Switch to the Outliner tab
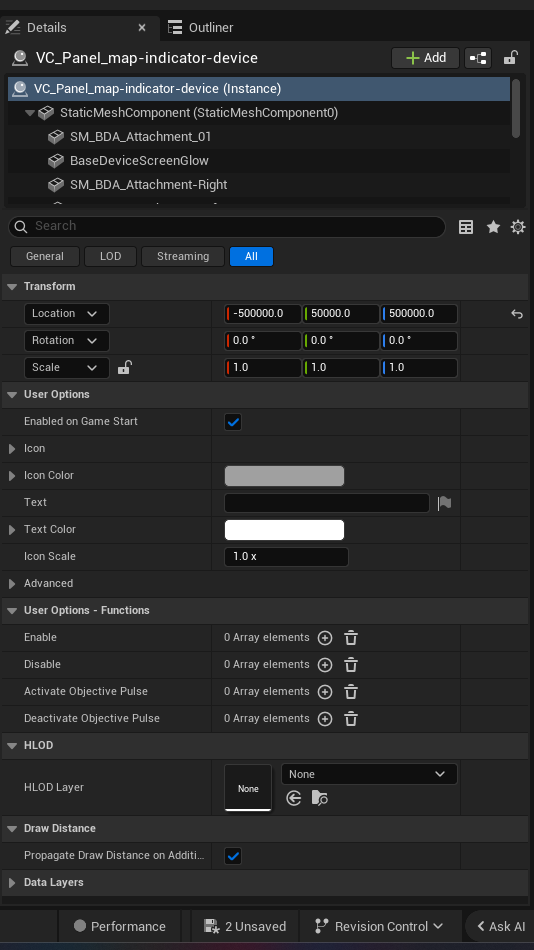 tap(201, 28)
